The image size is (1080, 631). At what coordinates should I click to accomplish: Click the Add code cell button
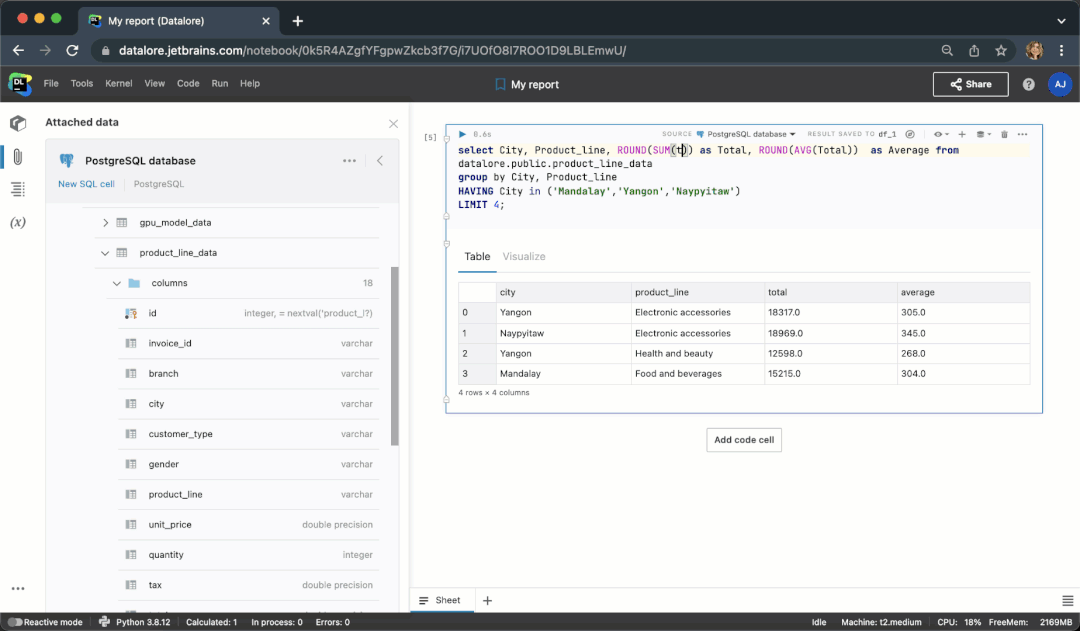[743, 440]
